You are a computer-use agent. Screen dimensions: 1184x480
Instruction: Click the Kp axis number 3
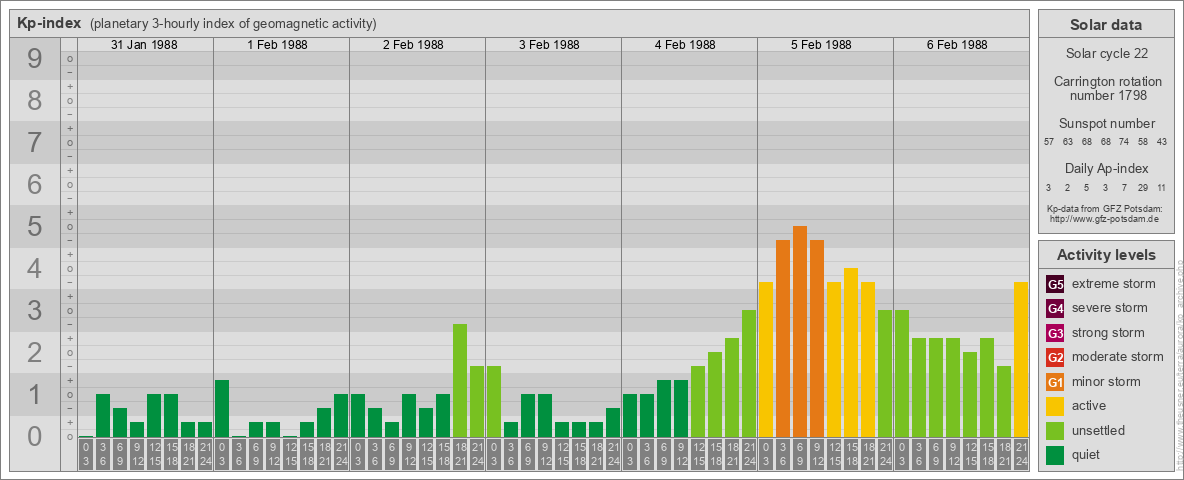(x=35, y=310)
